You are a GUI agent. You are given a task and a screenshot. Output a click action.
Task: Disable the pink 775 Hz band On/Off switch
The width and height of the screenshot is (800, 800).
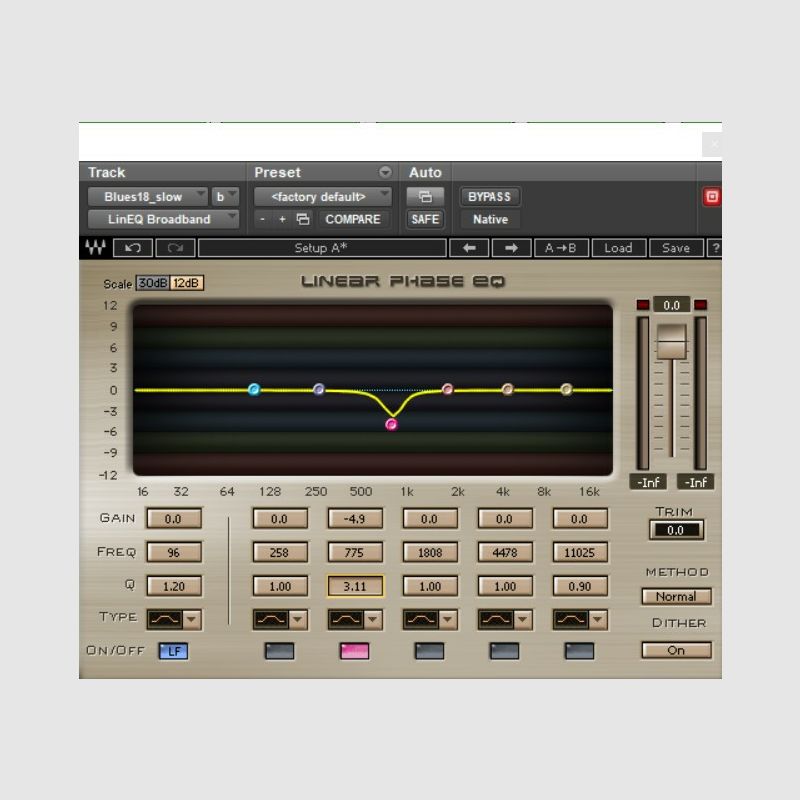[353, 650]
